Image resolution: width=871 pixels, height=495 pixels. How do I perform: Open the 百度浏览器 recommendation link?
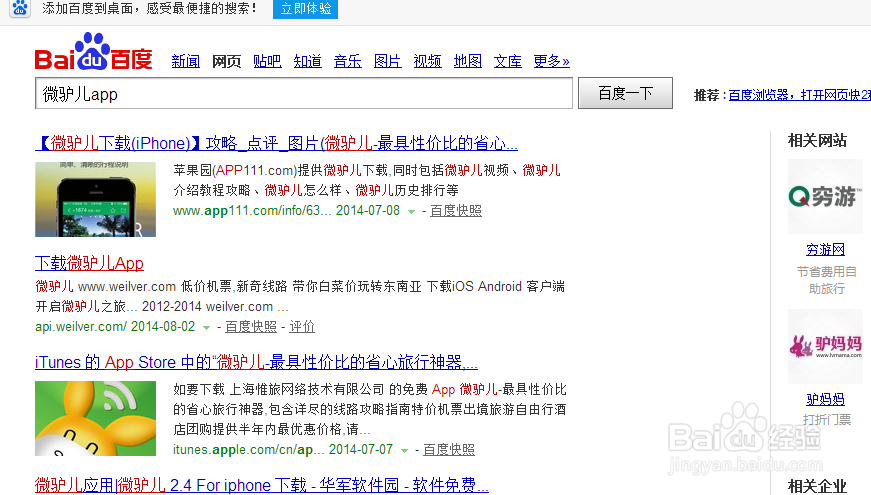799,95
